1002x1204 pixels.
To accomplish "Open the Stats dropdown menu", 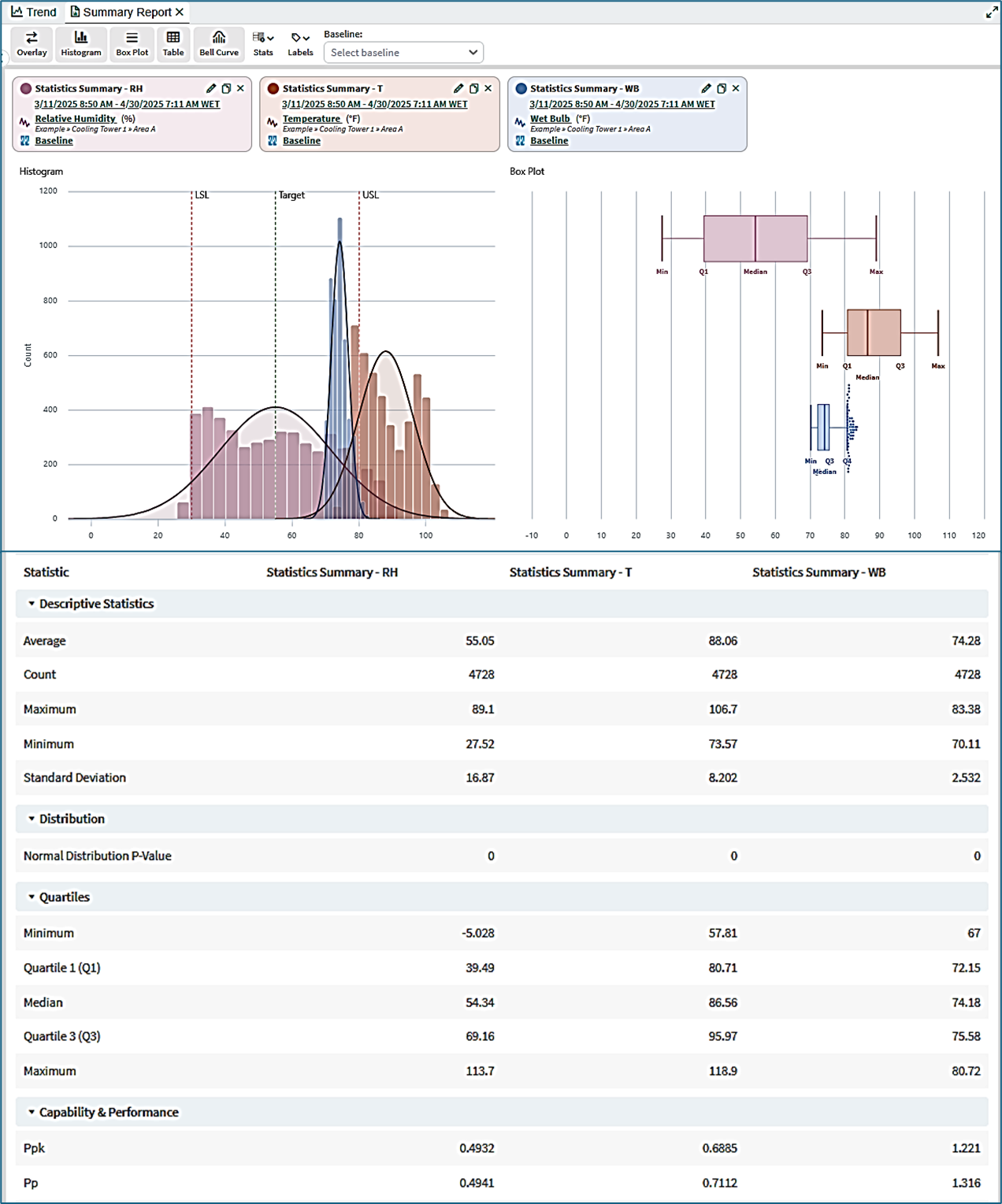I will tap(263, 43).
